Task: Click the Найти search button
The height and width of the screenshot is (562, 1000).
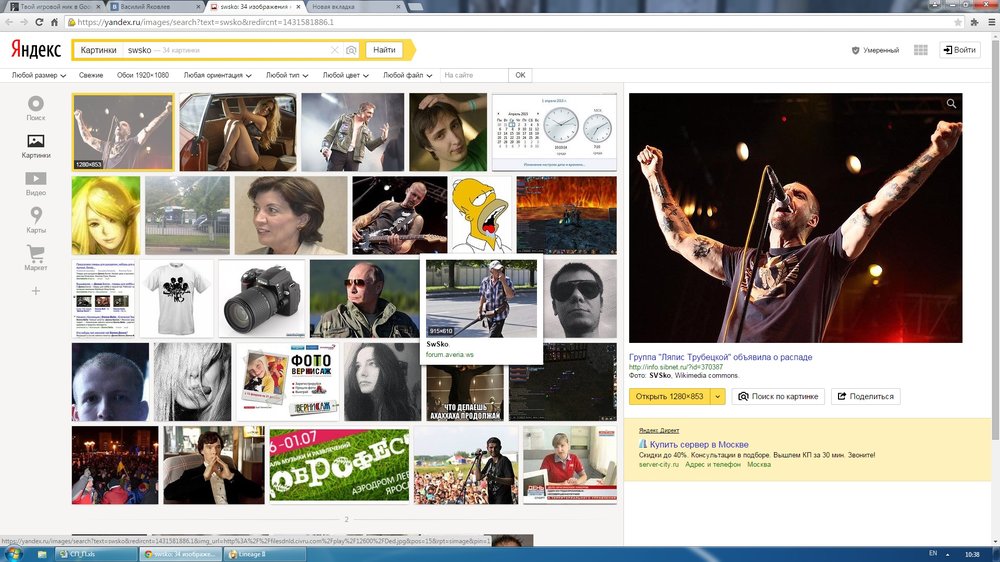Action: click(384, 50)
